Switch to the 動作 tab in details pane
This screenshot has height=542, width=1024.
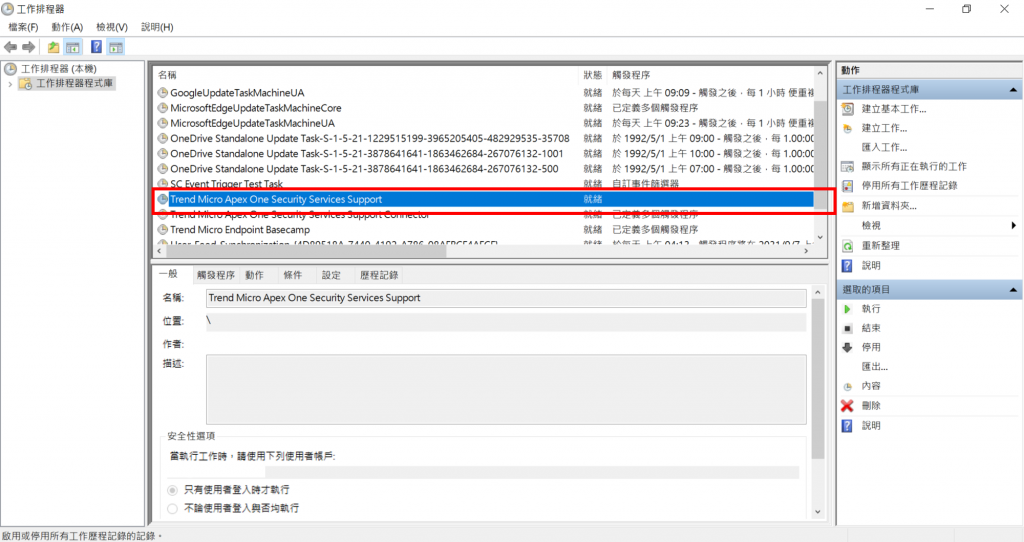[x=254, y=275]
